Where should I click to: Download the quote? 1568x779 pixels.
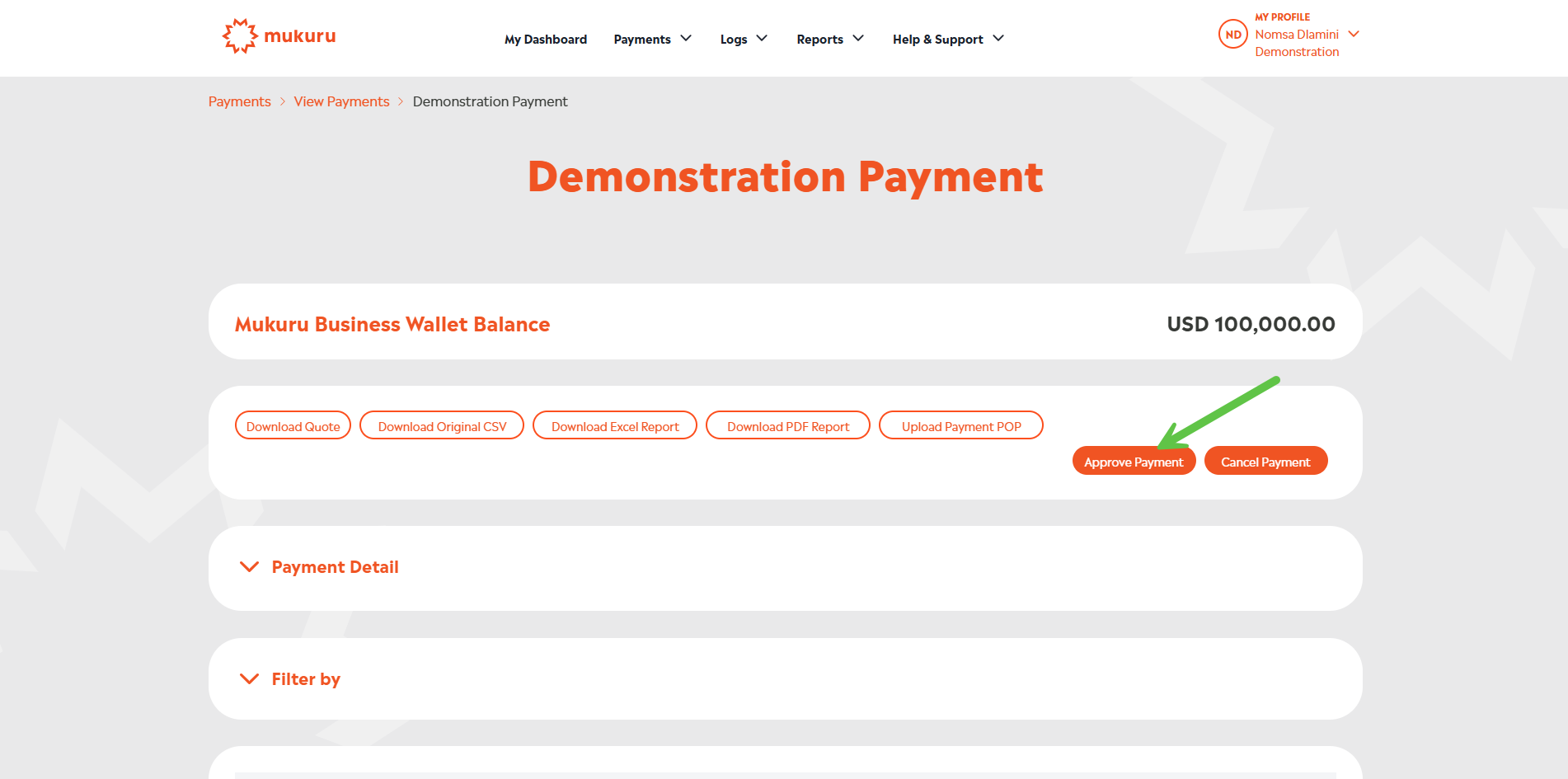coord(293,426)
